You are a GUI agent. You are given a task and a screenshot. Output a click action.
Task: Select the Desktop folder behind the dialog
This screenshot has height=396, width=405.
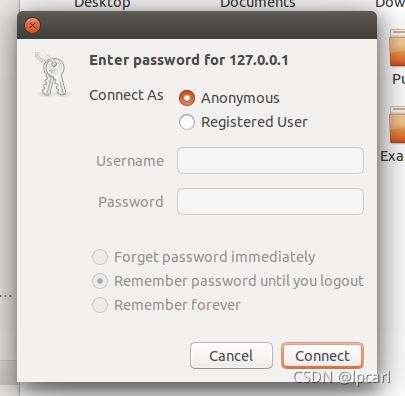[102, 4]
